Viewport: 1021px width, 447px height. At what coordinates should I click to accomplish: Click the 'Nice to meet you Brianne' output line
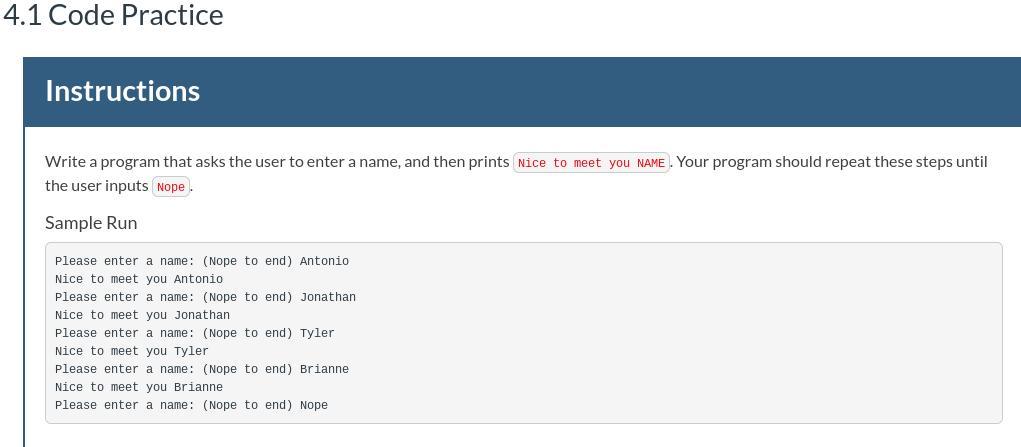(139, 387)
